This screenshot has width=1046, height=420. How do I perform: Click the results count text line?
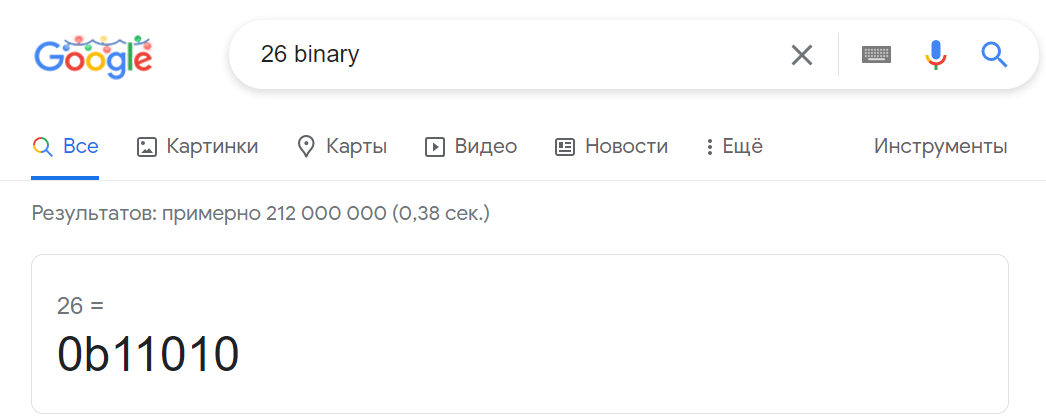pos(260,213)
